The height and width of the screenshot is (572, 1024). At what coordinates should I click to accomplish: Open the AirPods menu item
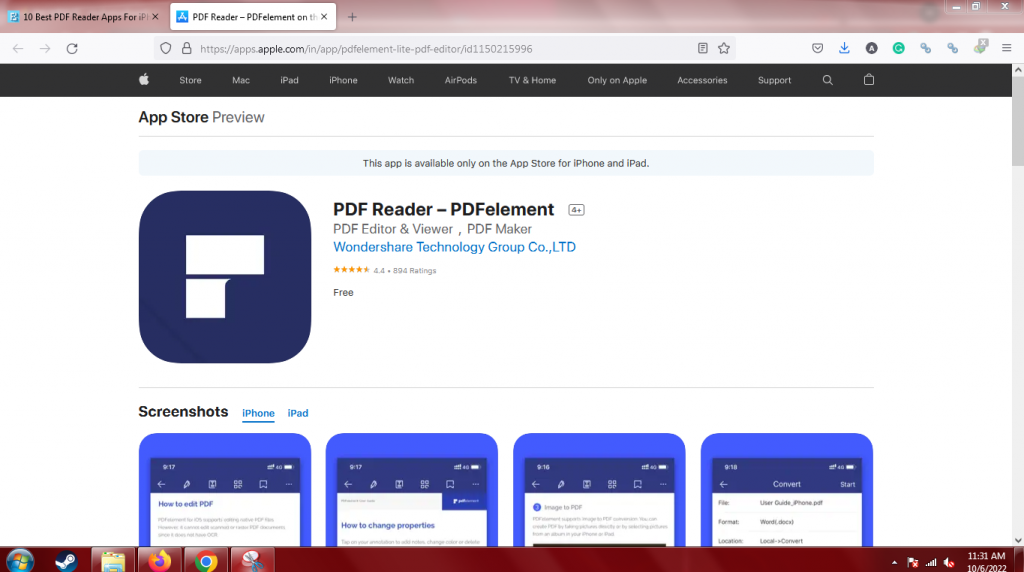[461, 80]
